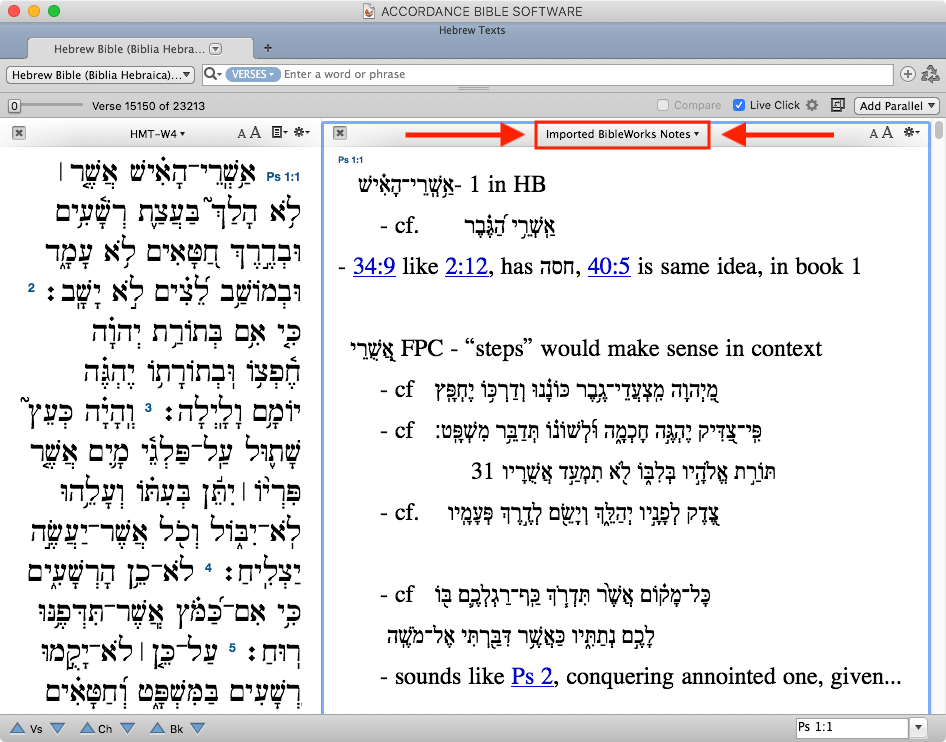
Task: Open the HMT-W4 module dropdown
Action: pyautogui.click(x=157, y=134)
